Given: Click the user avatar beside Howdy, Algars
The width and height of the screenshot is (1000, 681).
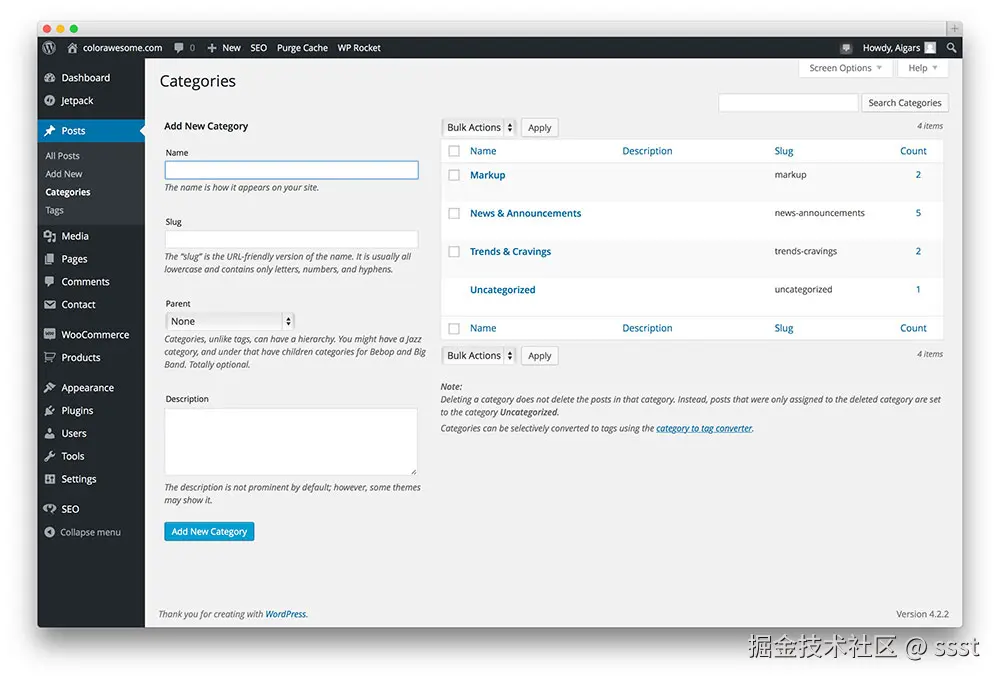Looking at the screenshot, I should click(x=930, y=48).
